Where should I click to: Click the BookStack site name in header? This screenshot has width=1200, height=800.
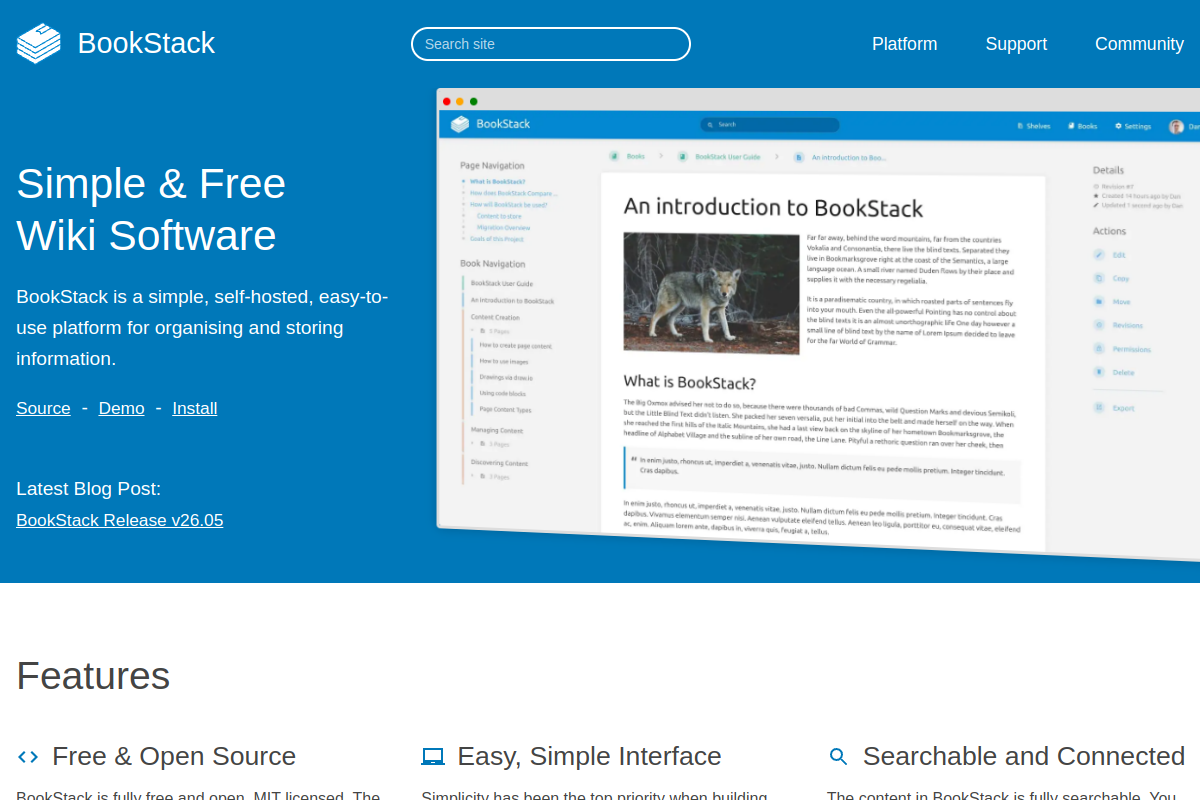pos(146,43)
